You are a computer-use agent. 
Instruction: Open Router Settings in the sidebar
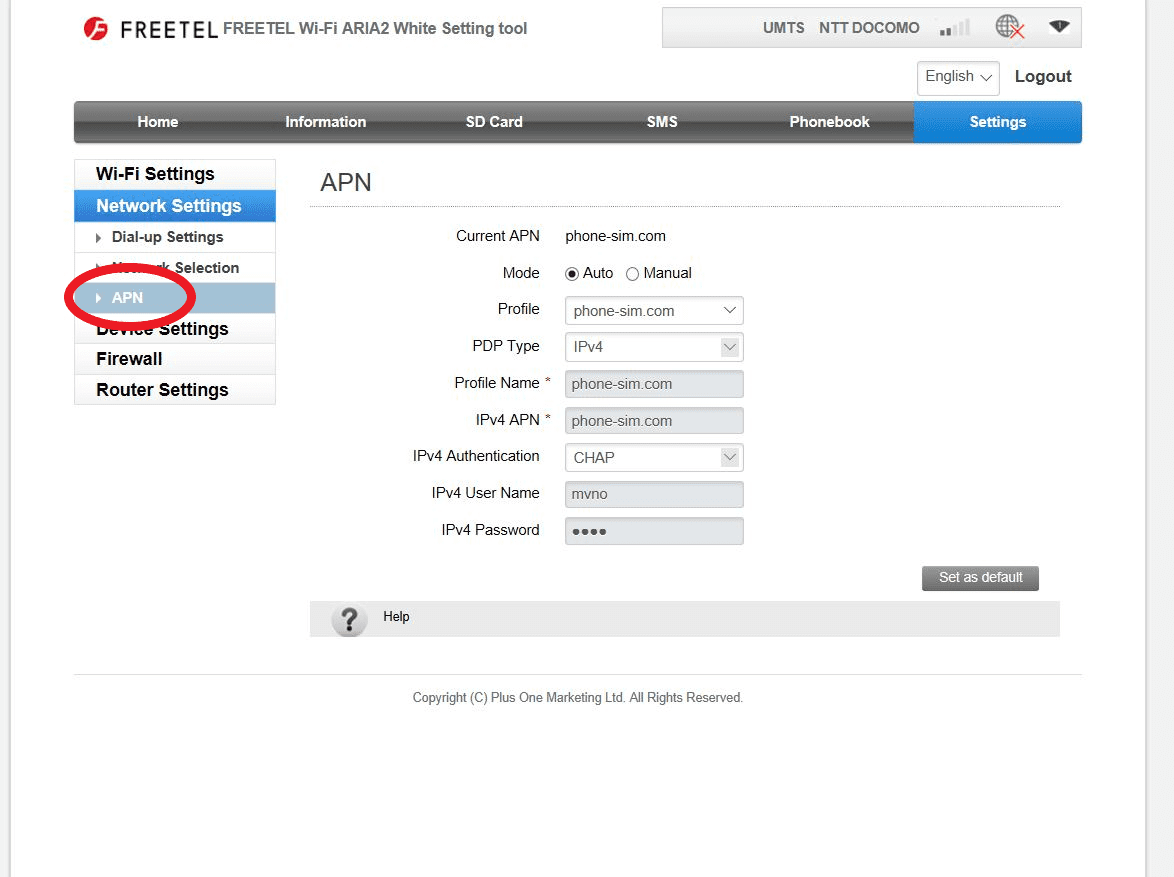tap(162, 390)
